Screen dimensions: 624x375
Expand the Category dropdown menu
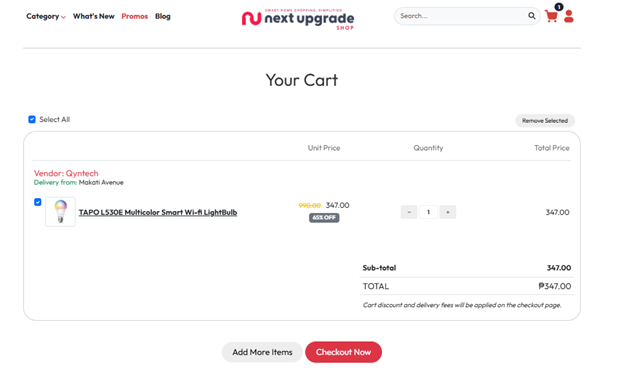coord(46,16)
